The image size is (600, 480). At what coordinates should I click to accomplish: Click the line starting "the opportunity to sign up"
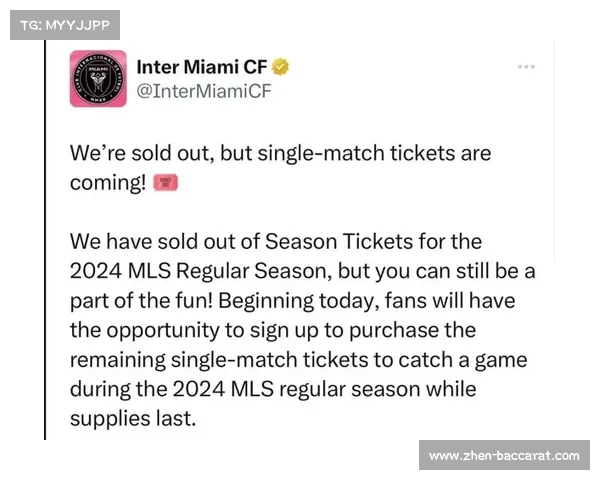[272, 329]
